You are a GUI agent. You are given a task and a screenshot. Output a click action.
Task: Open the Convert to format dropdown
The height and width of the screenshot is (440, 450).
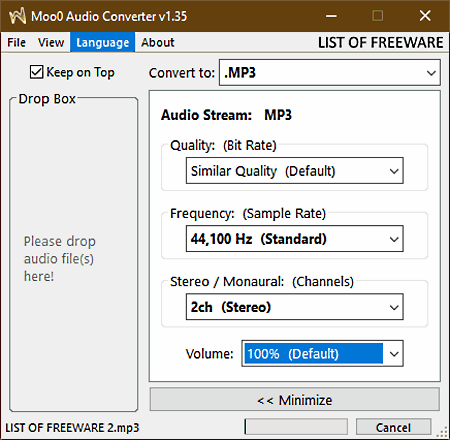[x=330, y=72]
